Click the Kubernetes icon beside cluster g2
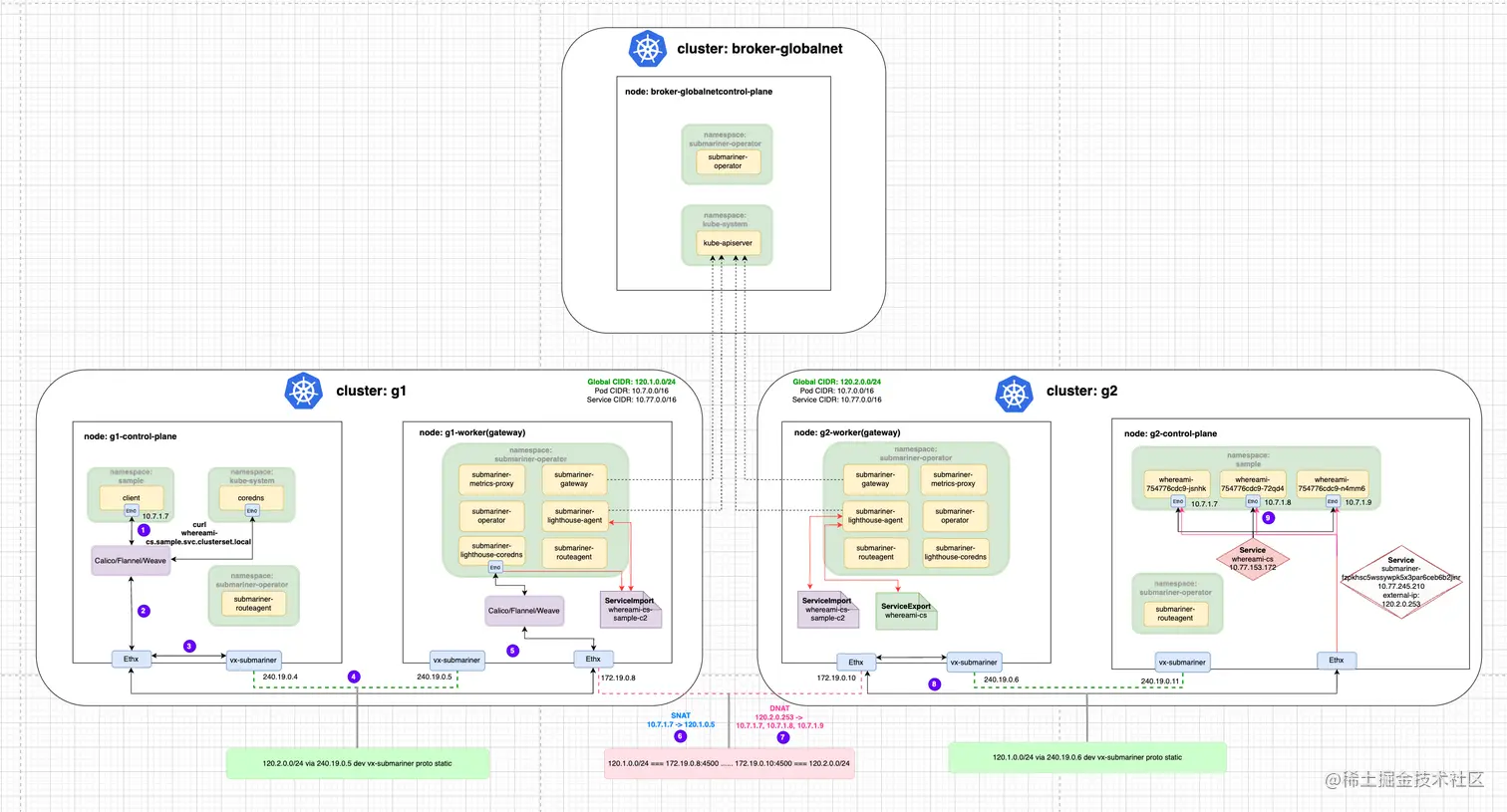 pyautogui.click(x=1014, y=394)
